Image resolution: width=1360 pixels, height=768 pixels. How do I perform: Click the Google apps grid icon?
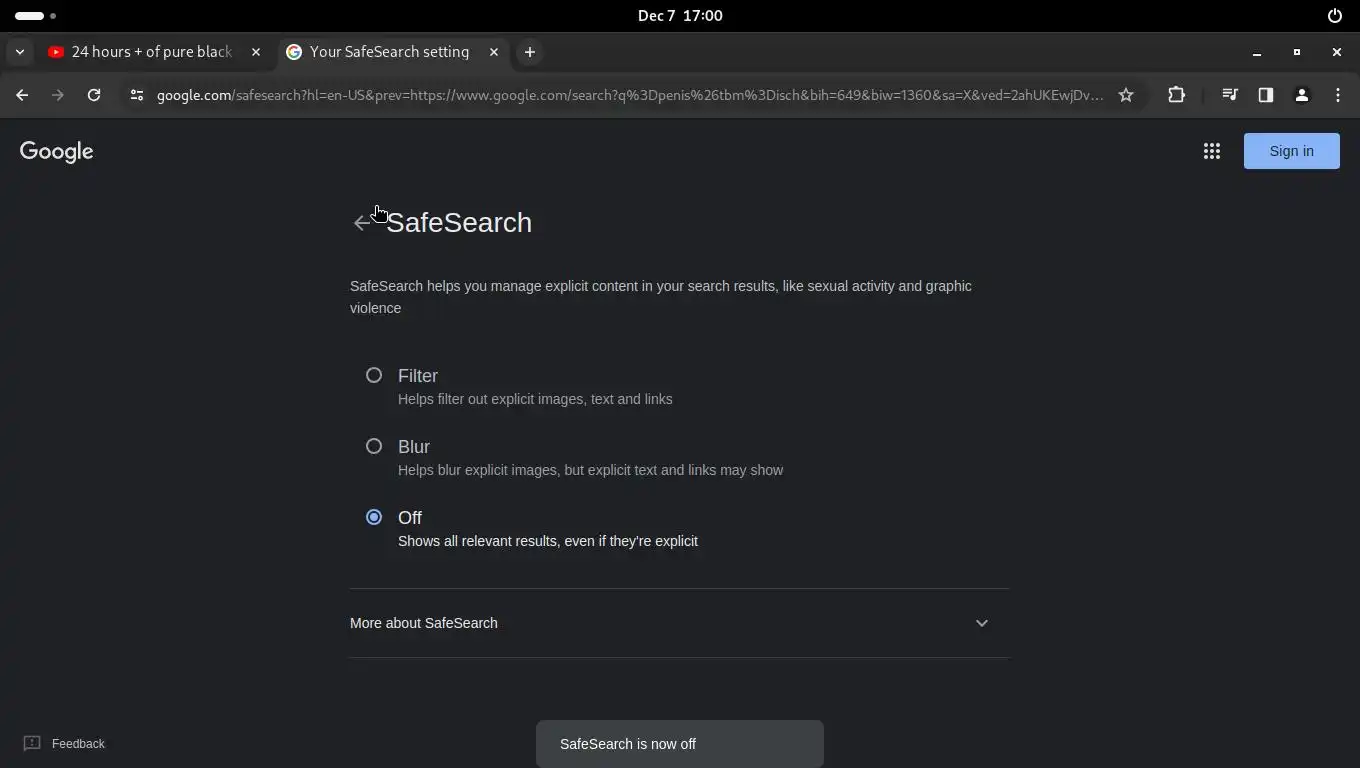tap(1211, 151)
